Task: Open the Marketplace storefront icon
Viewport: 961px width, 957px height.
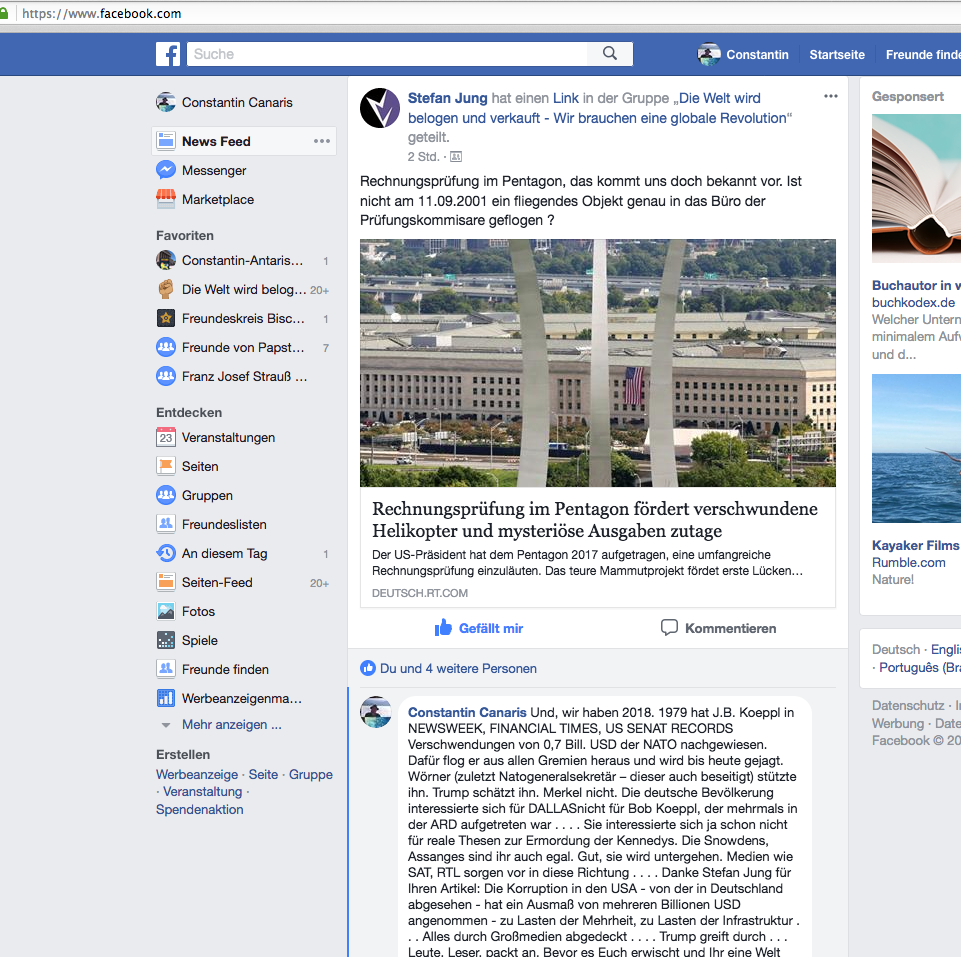Action: [x=165, y=199]
